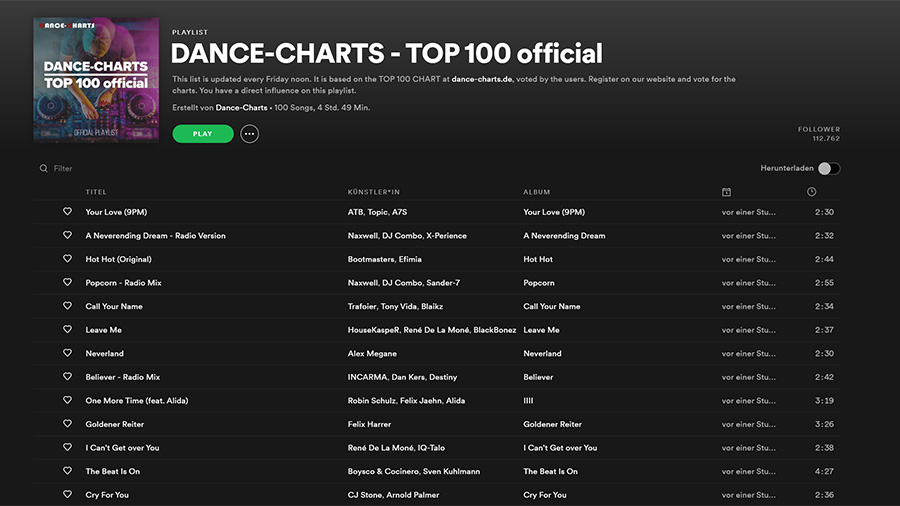Open artists René De La Moné, IQ-Talo
The height and width of the screenshot is (506, 900).
(x=396, y=447)
